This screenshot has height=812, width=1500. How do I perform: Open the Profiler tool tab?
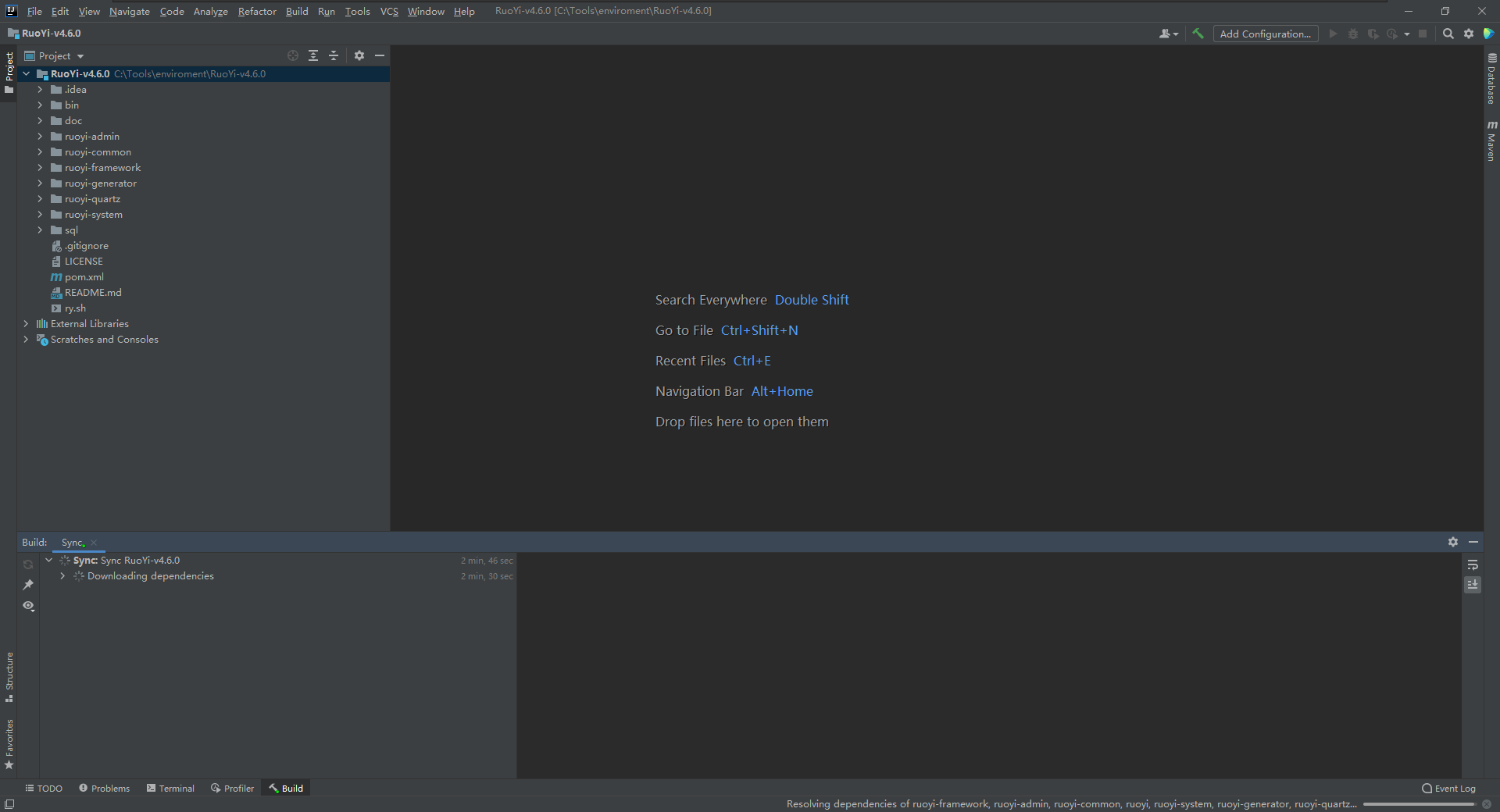point(233,789)
